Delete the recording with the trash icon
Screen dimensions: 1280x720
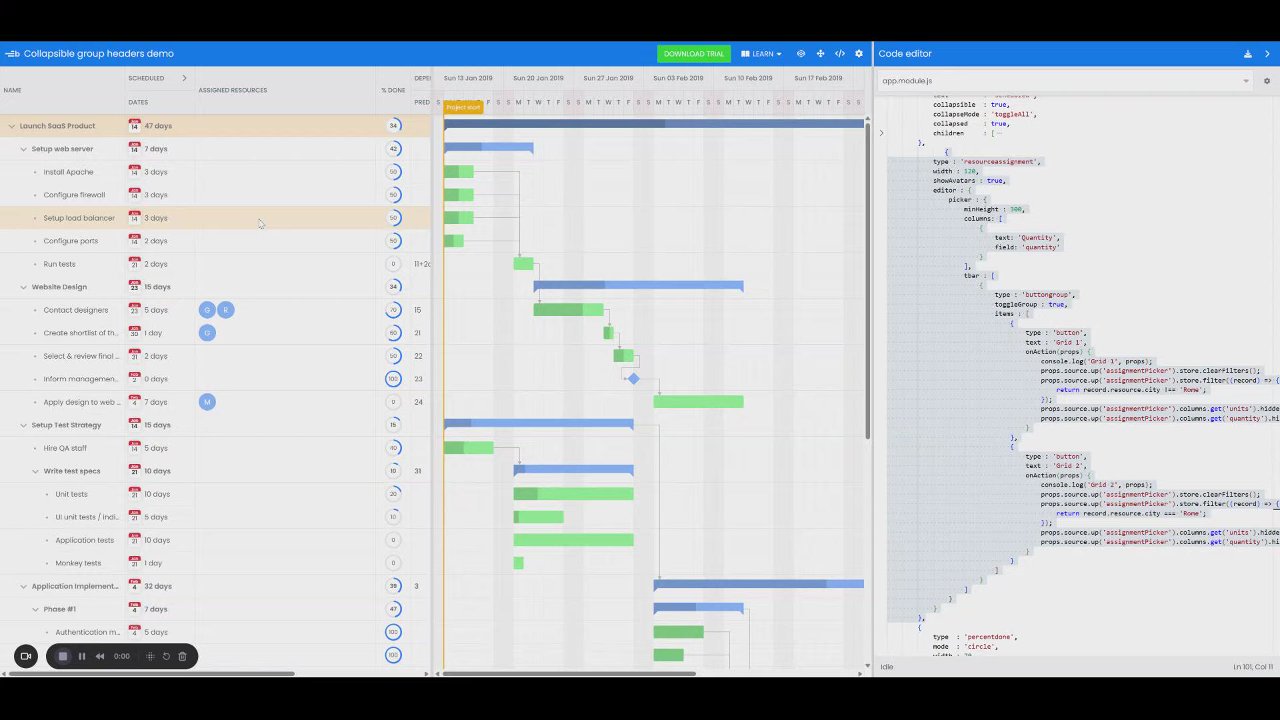[x=182, y=656]
